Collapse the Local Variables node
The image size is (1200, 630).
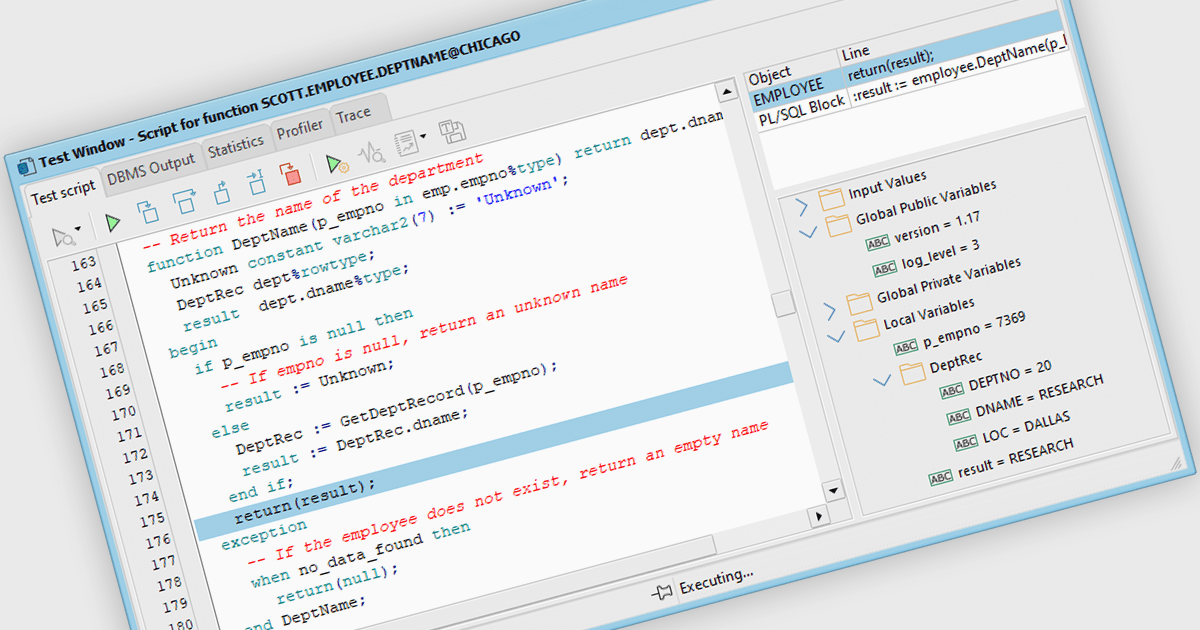(x=837, y=337)
